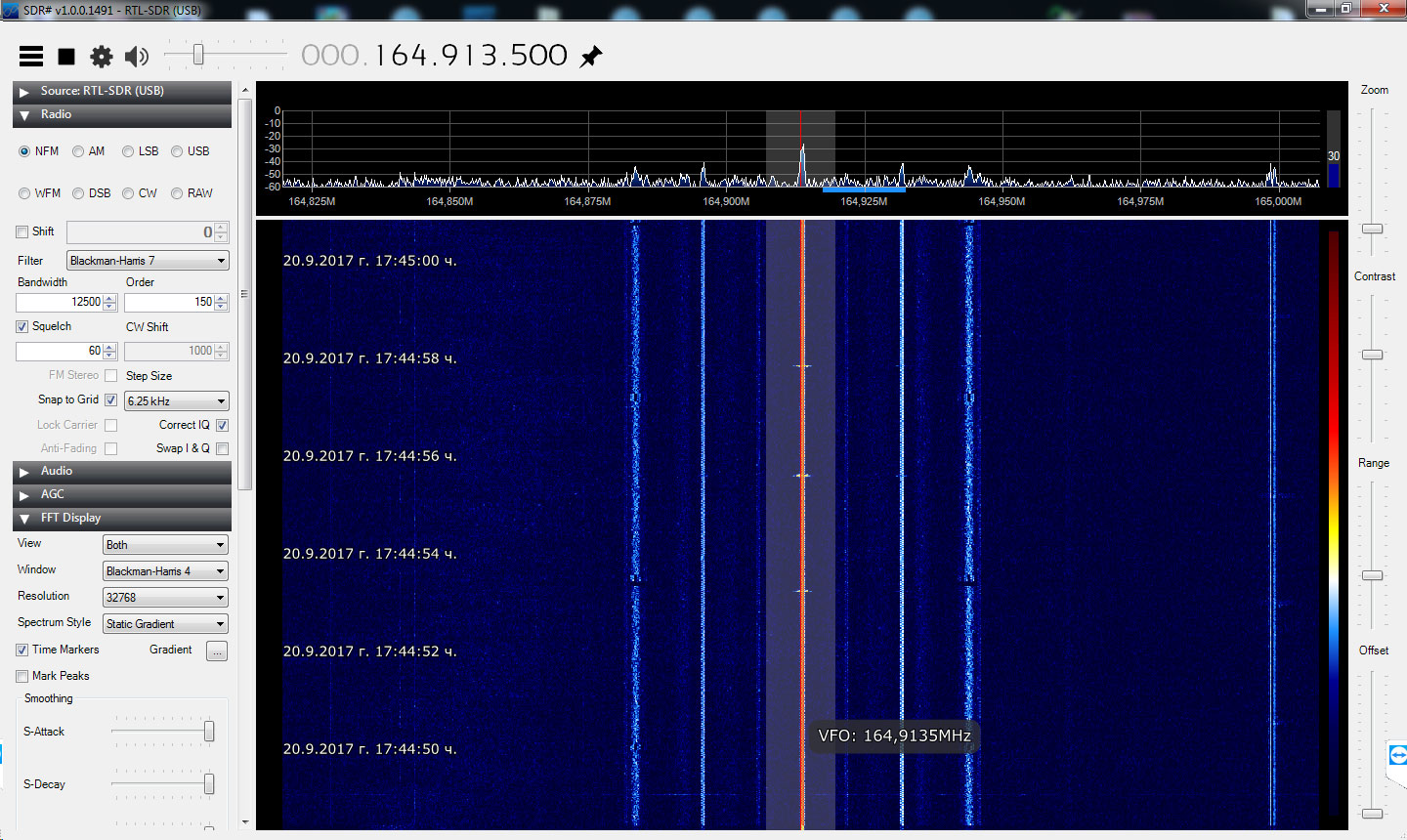Viewport: 1407px width, 840px height.
Task: Click the SDR# app icon in title bar
Action: pos(11,10)
